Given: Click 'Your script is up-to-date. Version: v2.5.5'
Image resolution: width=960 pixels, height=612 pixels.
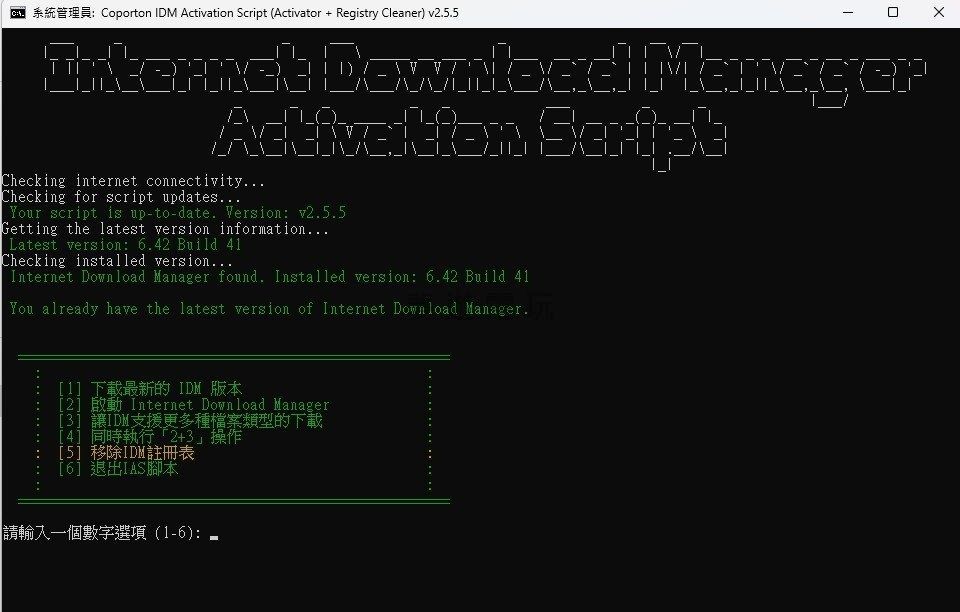Looking at the screenshot, I should tap(178, 212).
